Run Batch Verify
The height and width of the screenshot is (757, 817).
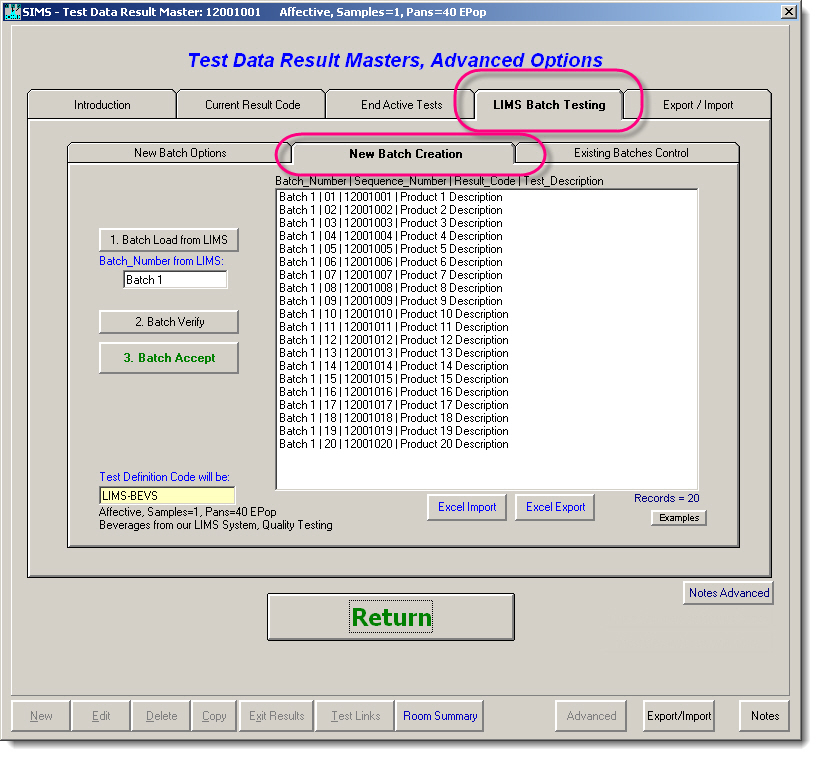click(x=168, y=322)
